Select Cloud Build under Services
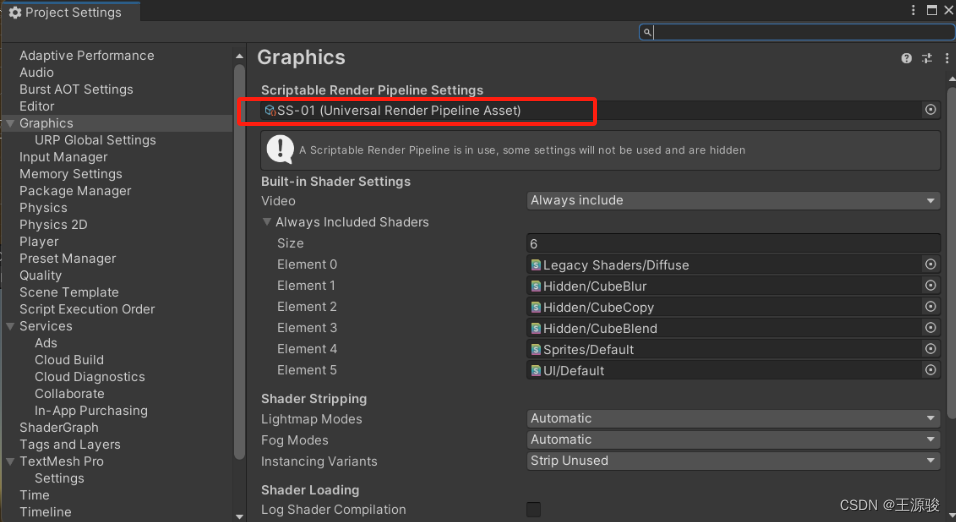The width and height of the screenshot is (956, 522). [69, 360]
